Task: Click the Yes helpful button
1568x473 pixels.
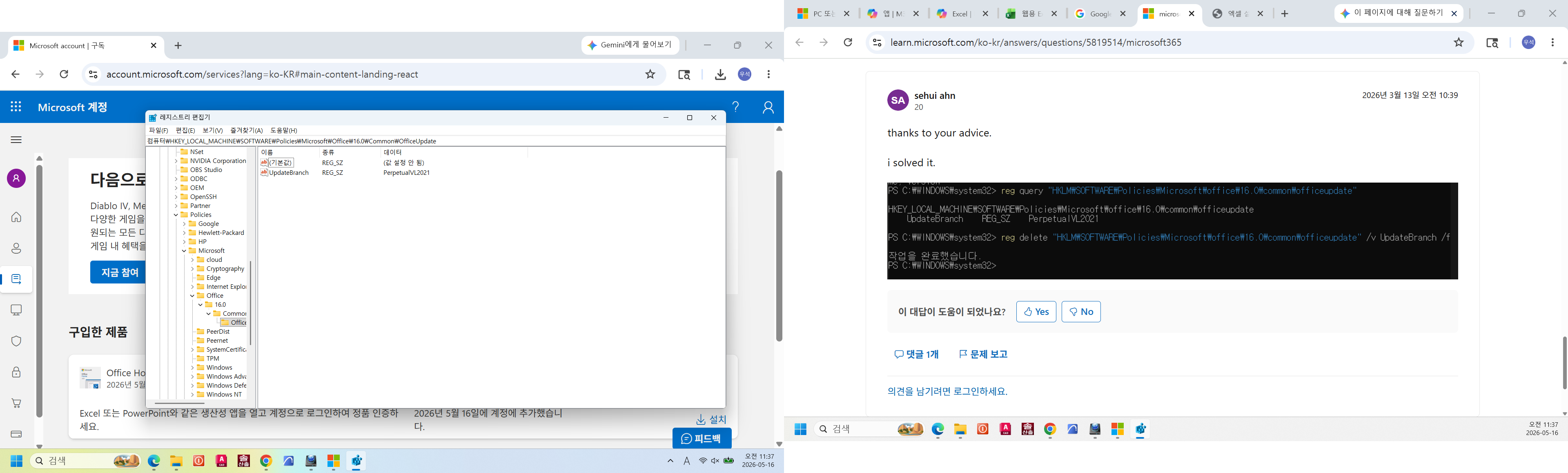Action: click(x=1036, y=312)
